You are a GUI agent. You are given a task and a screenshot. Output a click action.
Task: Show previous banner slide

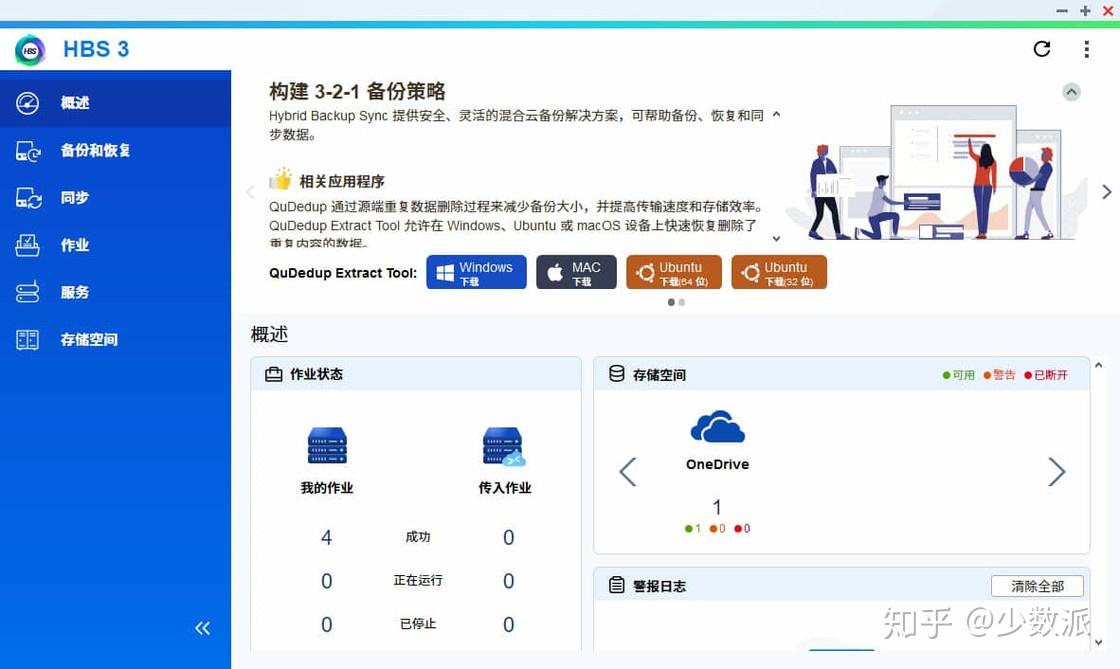[250, 192]
